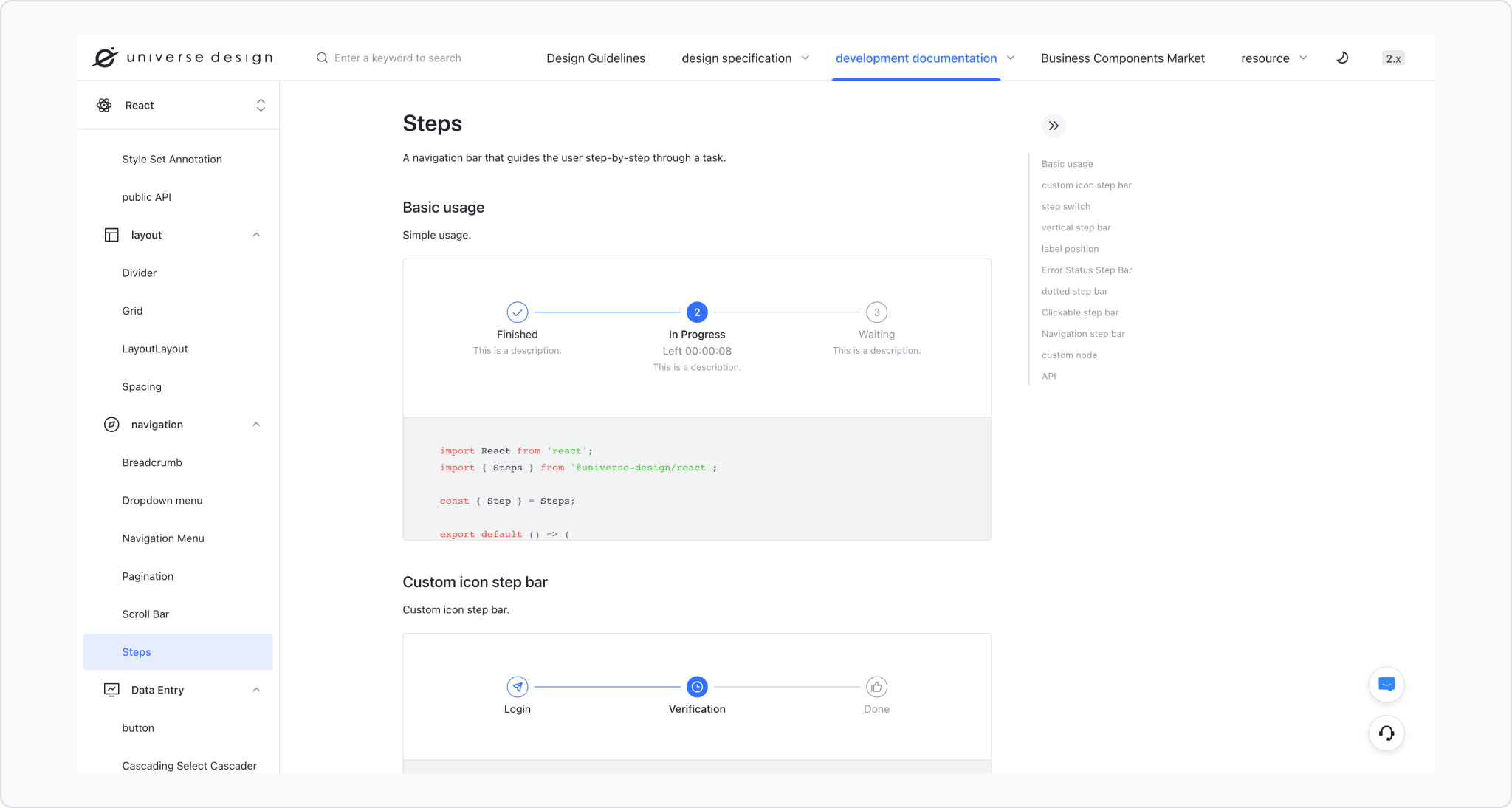Click the clock Verification step icon
Screen dimensions: 1512x808
[x=696, y=687]
